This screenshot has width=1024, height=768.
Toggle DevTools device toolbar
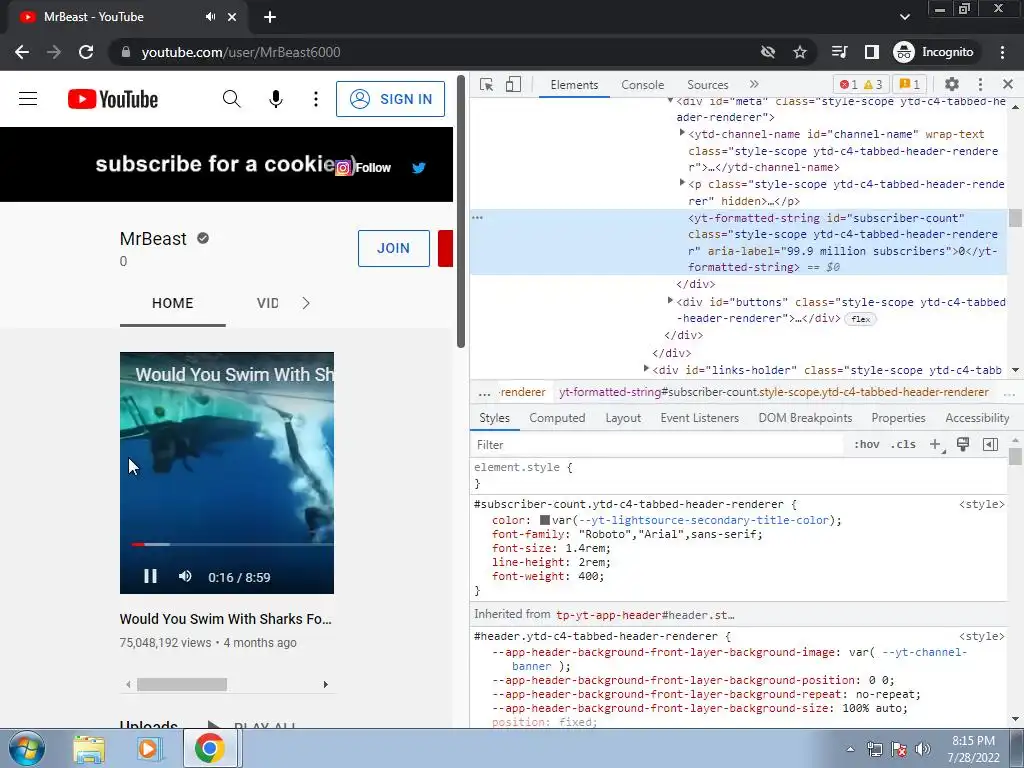pos(513,85)
